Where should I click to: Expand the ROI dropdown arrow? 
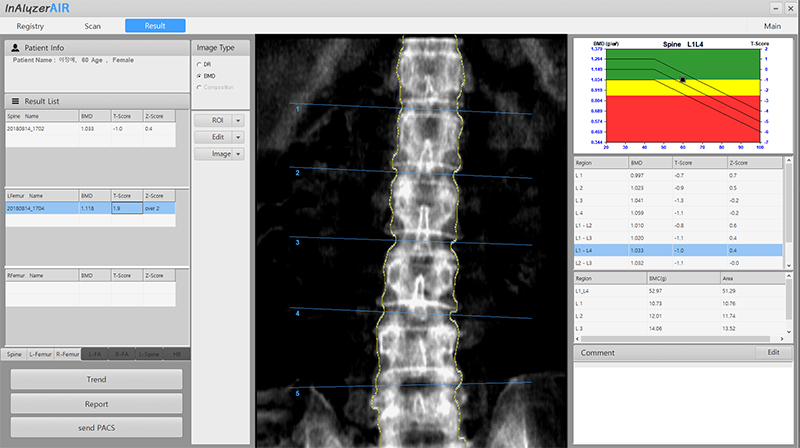pos(238,120)
